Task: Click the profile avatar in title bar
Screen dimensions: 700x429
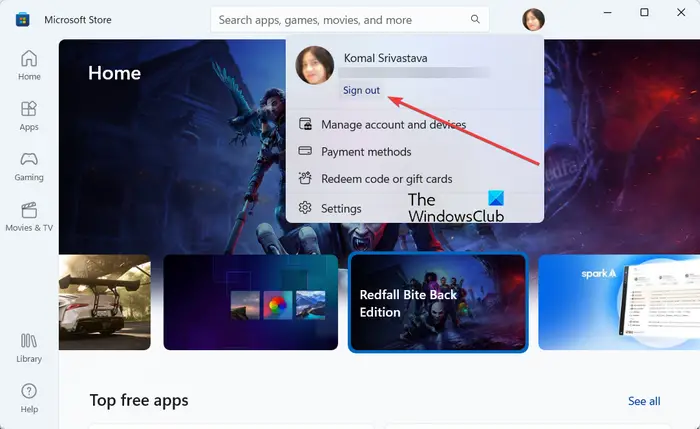Action: (x=533, y=20)
